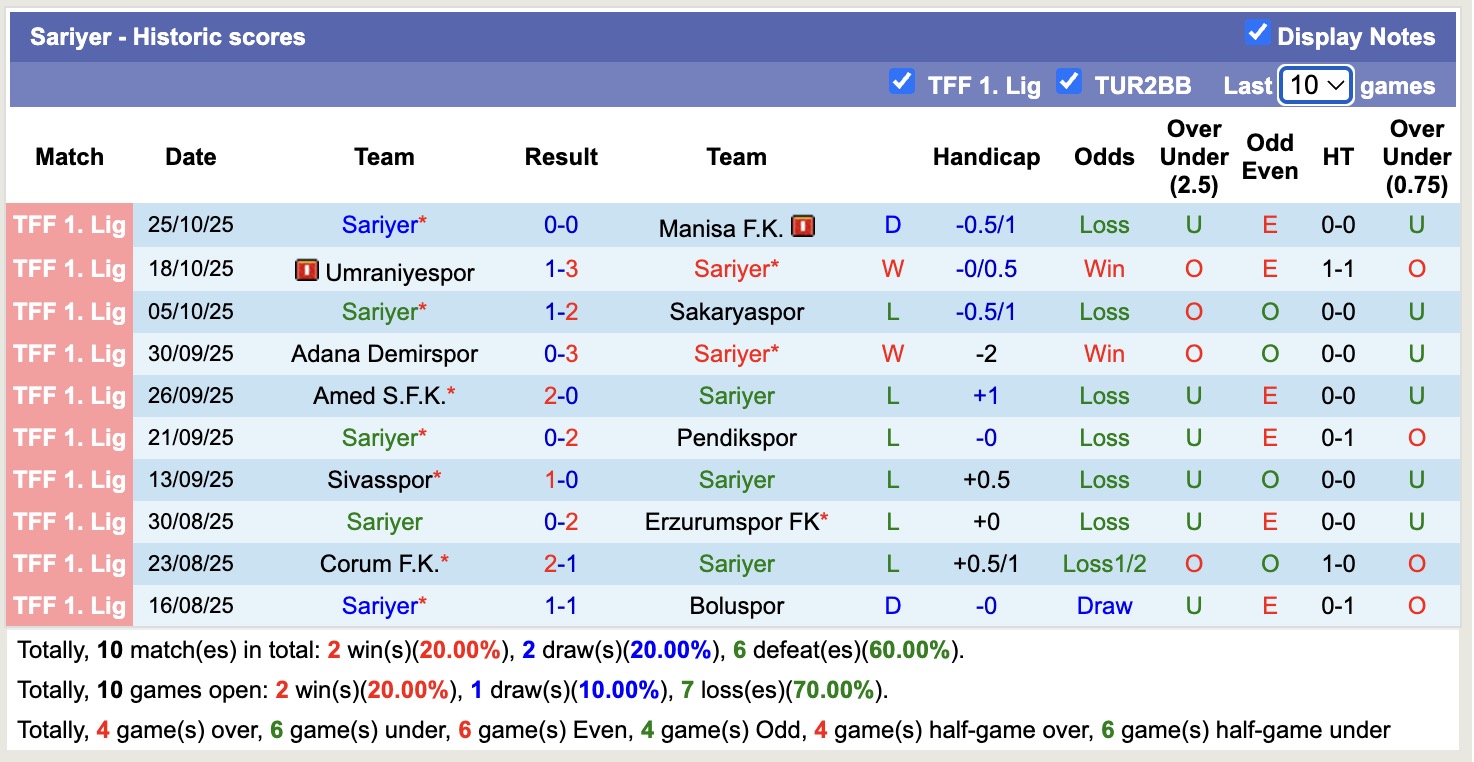Select Sariyer in the 16/08/25 row

coord(384,605)
